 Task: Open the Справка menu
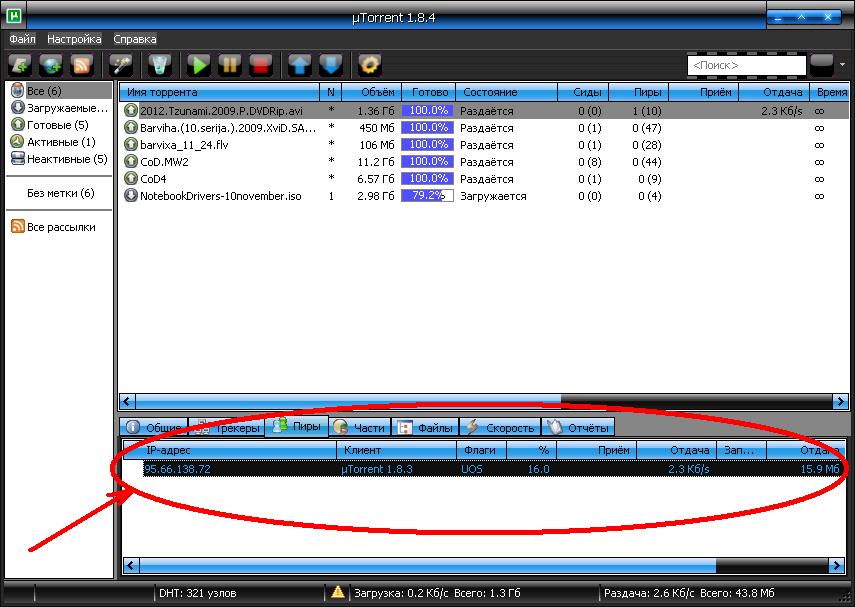pyautogui.click(x=135, y=39)
